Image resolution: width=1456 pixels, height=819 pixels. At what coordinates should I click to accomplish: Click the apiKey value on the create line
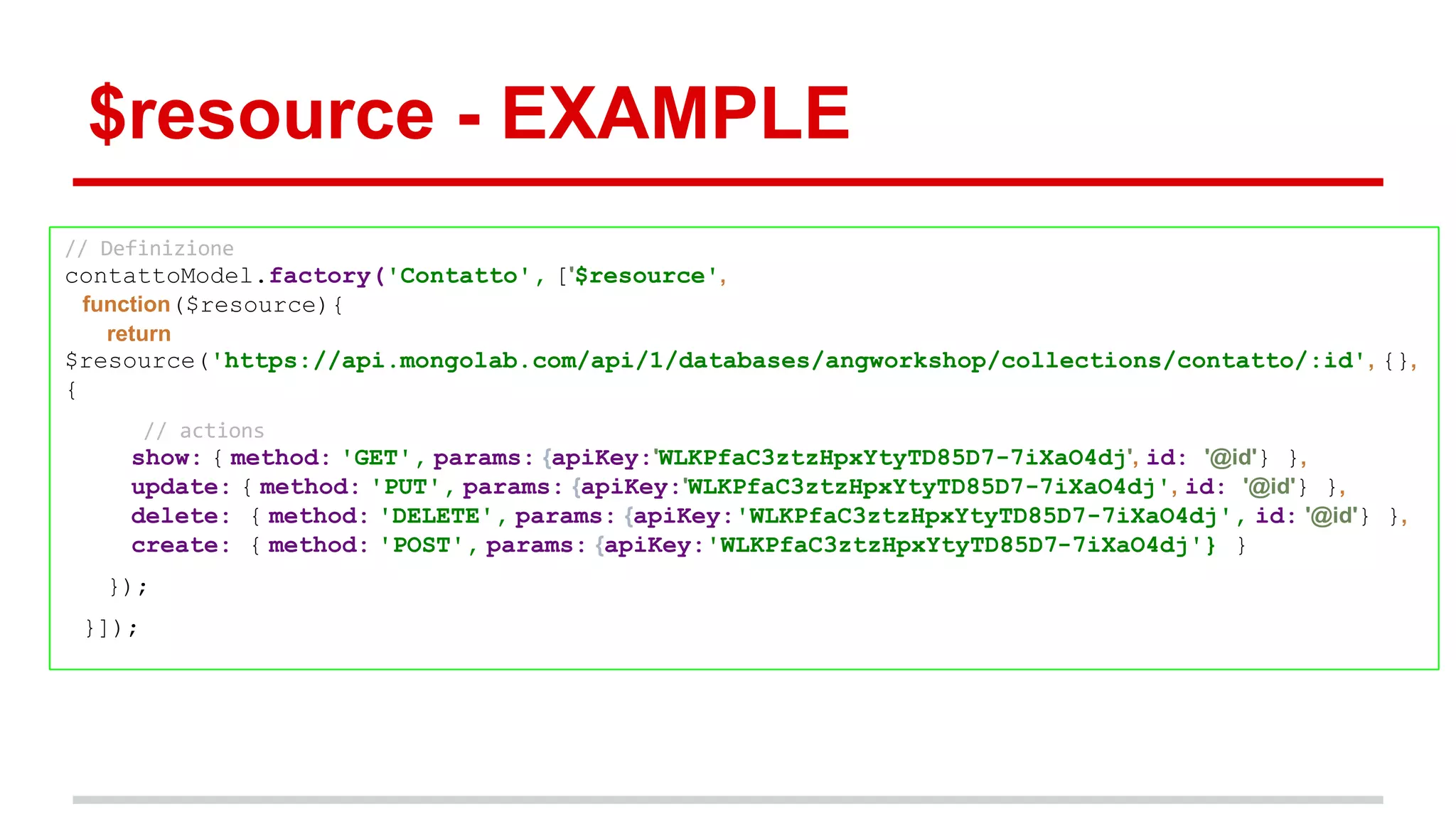coord(955,545)
